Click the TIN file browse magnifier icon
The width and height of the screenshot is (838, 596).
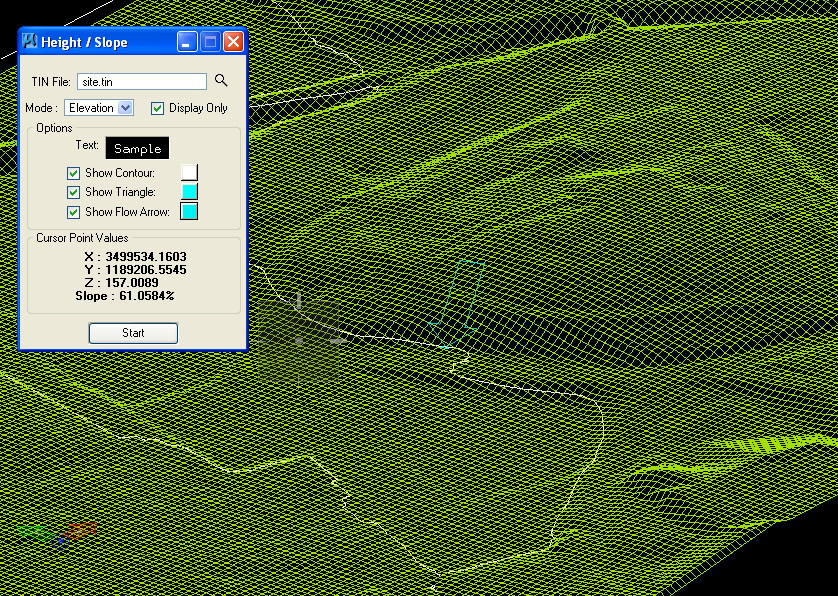pyautogui.click(x=221, y=81)
